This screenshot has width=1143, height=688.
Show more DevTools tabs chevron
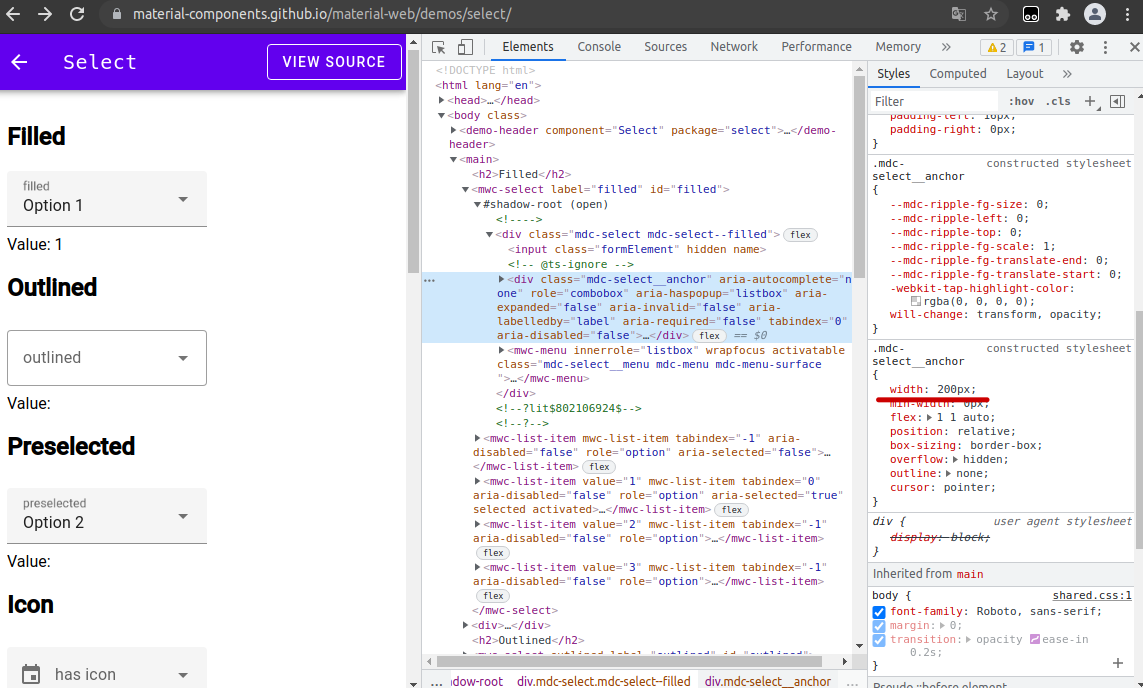[x=946, y=47]
